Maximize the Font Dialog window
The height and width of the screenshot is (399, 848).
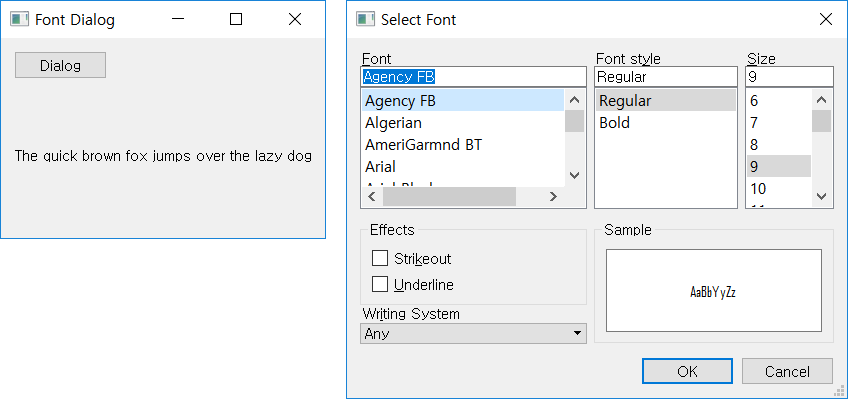click(x=236, y=19)
